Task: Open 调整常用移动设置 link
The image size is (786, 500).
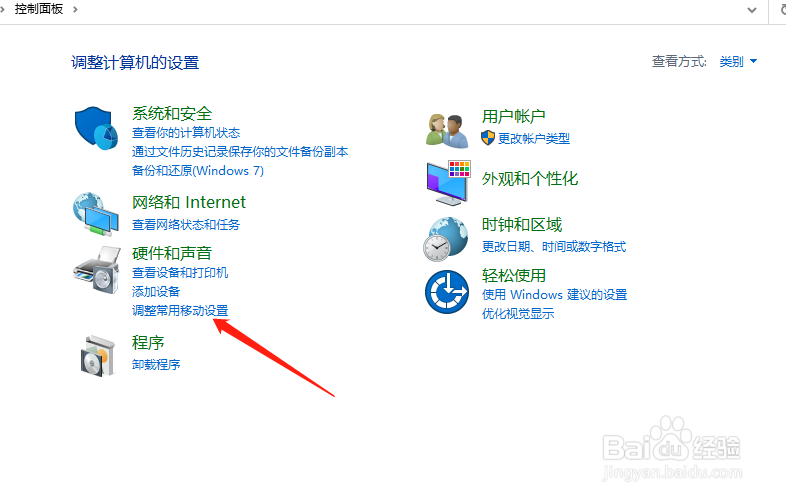Action: [180, 310]
